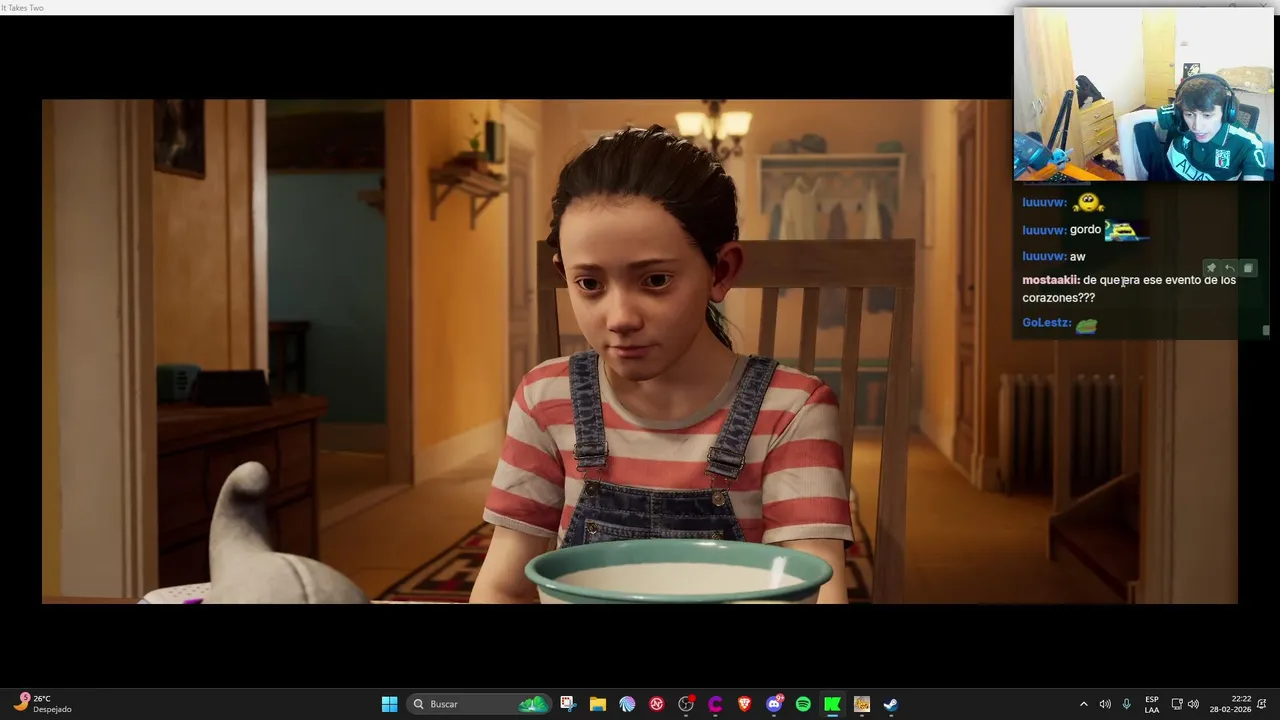The width and height of the screenshot is (1280, 720).
Task: Click luuuvw username beside 'aw'
Action: point(1043,257)
